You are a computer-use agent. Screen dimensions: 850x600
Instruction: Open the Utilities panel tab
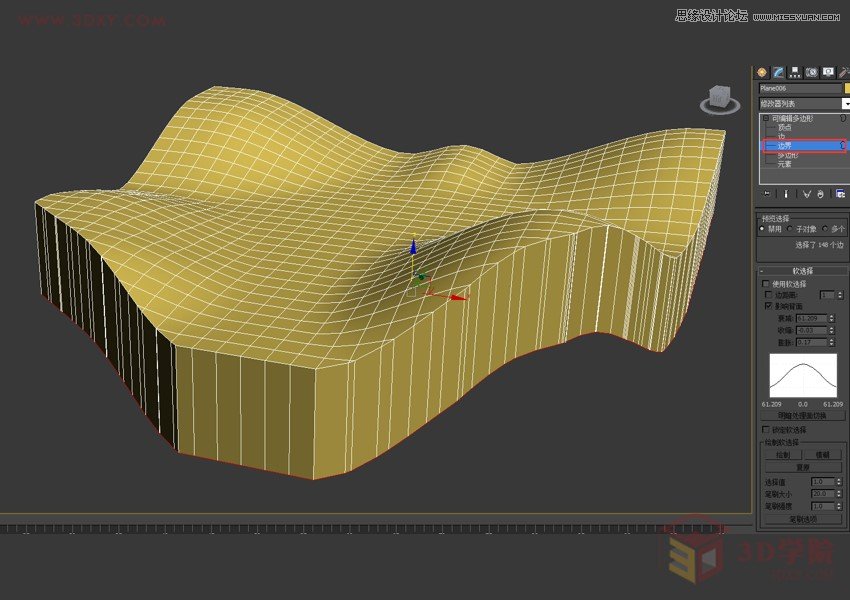(x=843, y=72)
